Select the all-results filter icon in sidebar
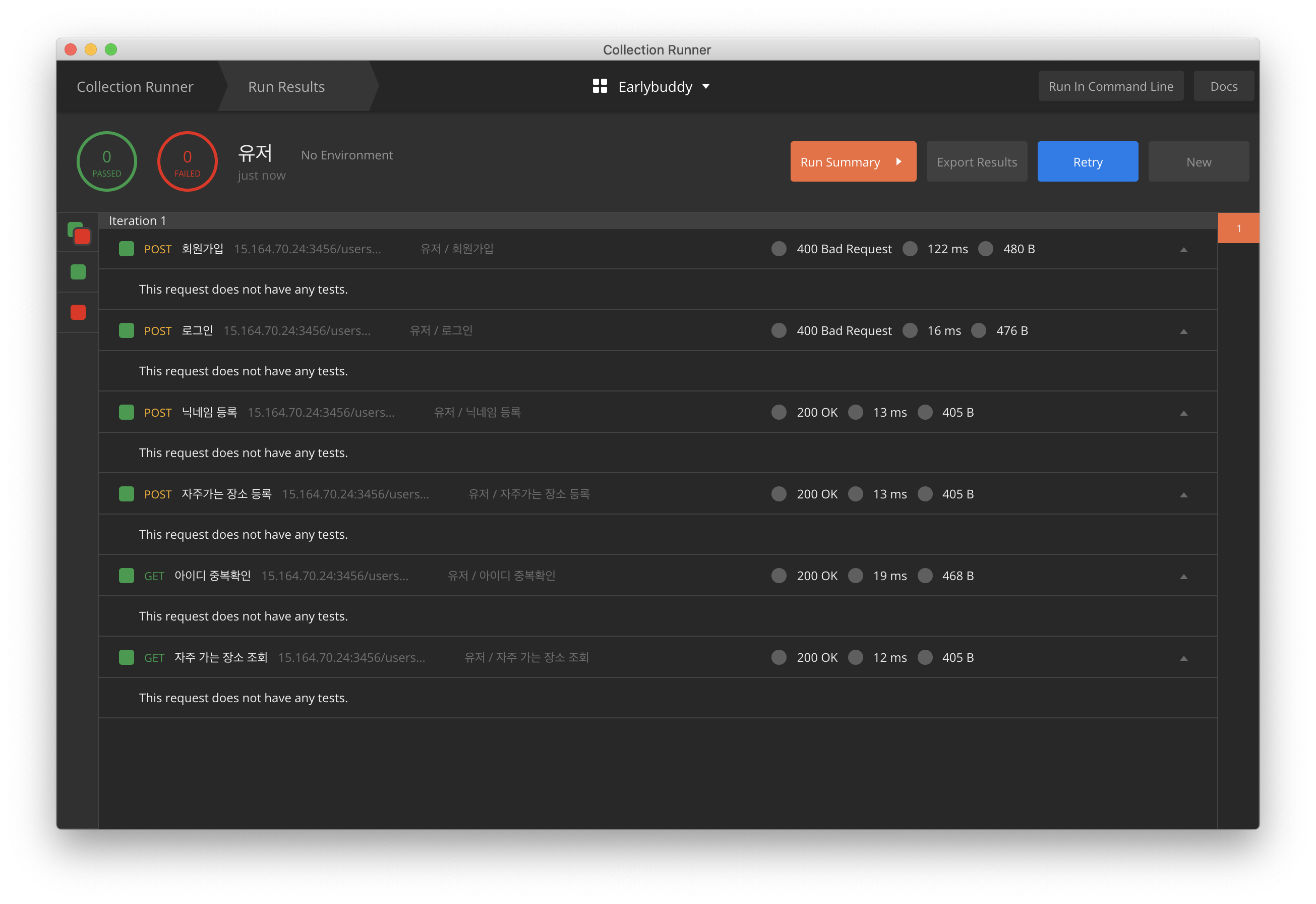This screenshot has width=1316, height=904. click(x=79, y=233)
